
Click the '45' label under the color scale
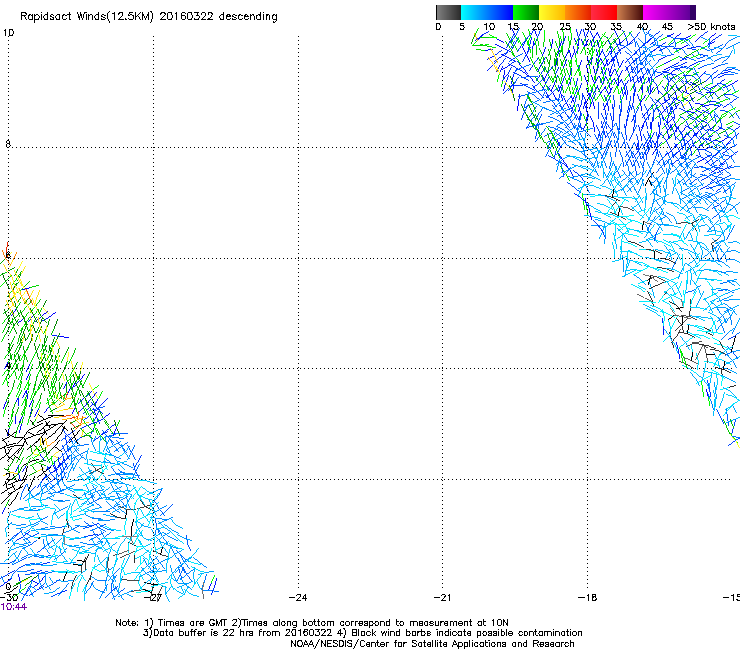pos(667,26)
